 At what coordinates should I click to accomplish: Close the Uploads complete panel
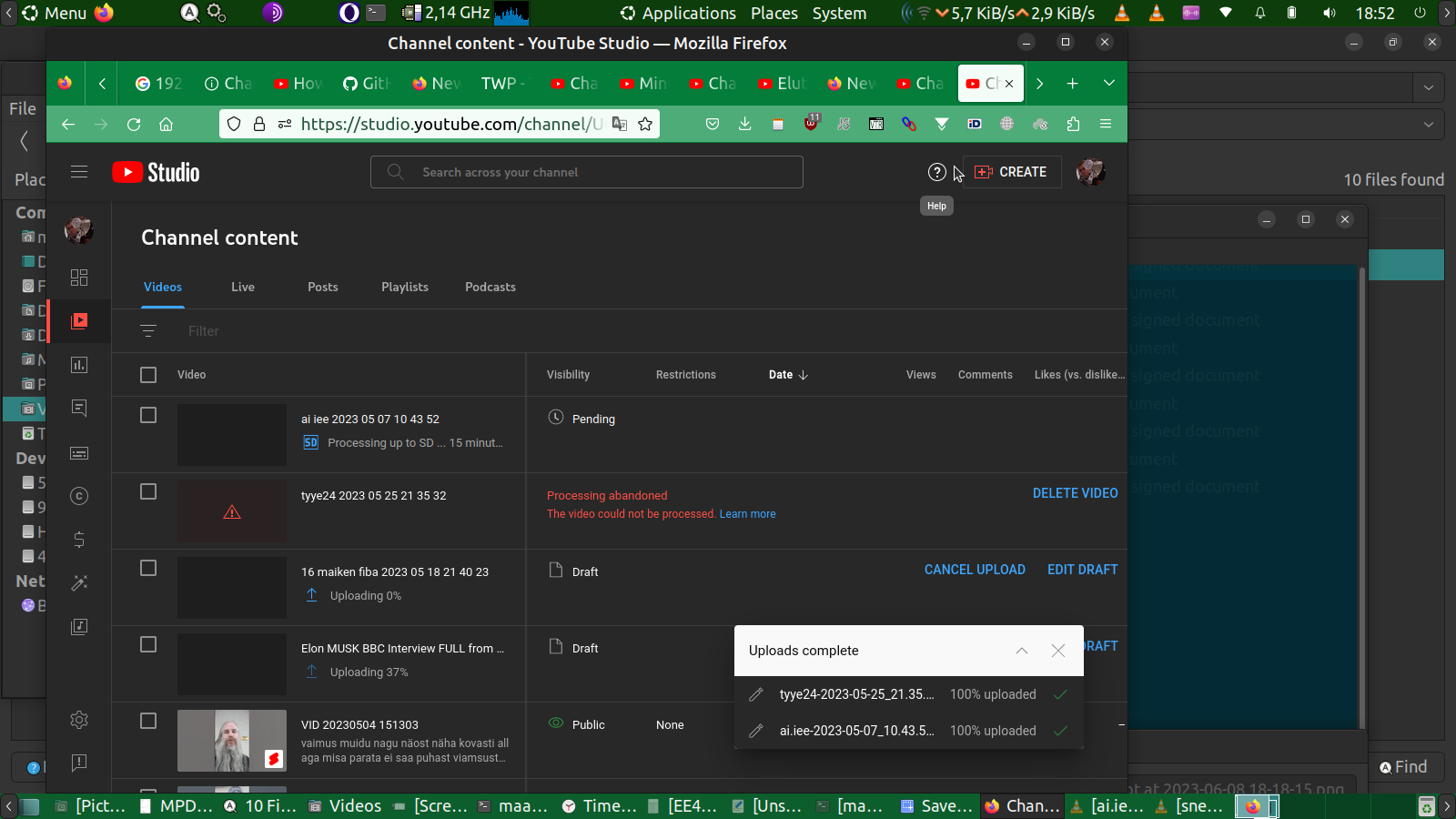[1058, 651]
